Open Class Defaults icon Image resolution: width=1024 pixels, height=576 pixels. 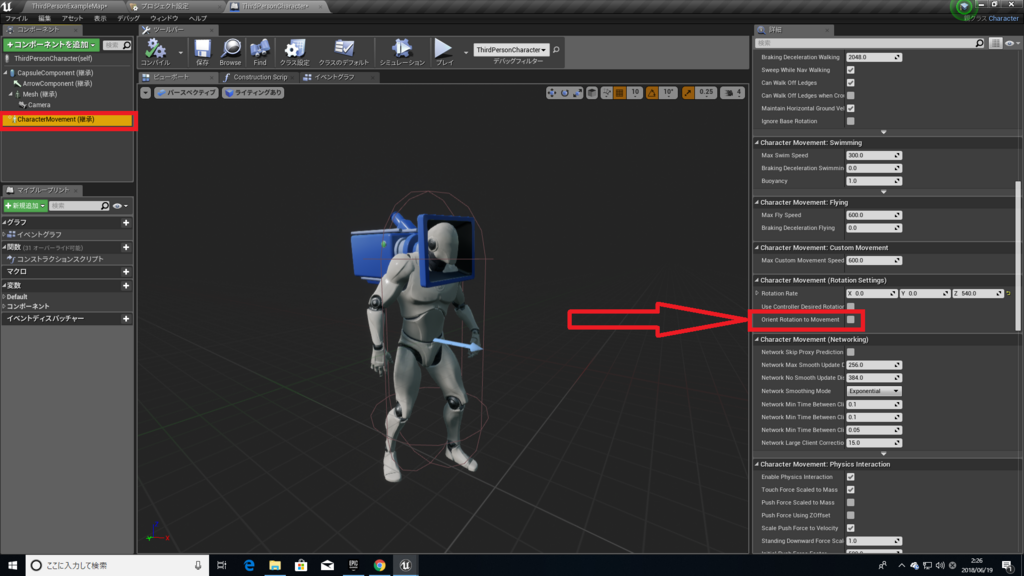coord(344,48)
